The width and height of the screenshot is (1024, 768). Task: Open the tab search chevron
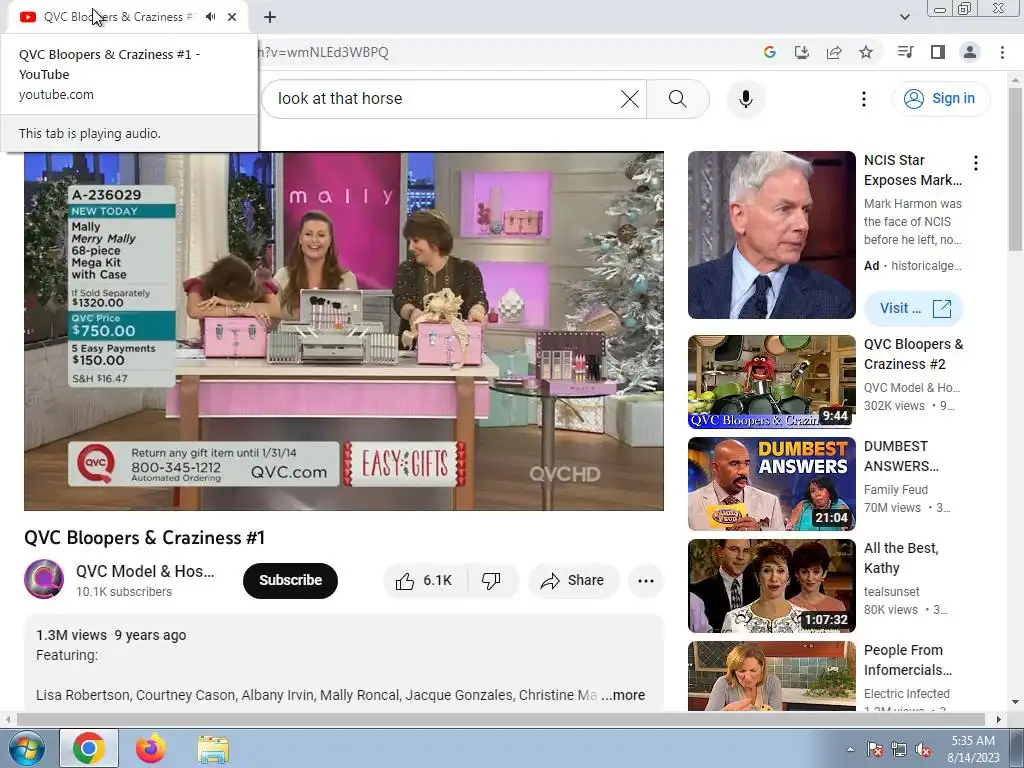coord(904,17)
